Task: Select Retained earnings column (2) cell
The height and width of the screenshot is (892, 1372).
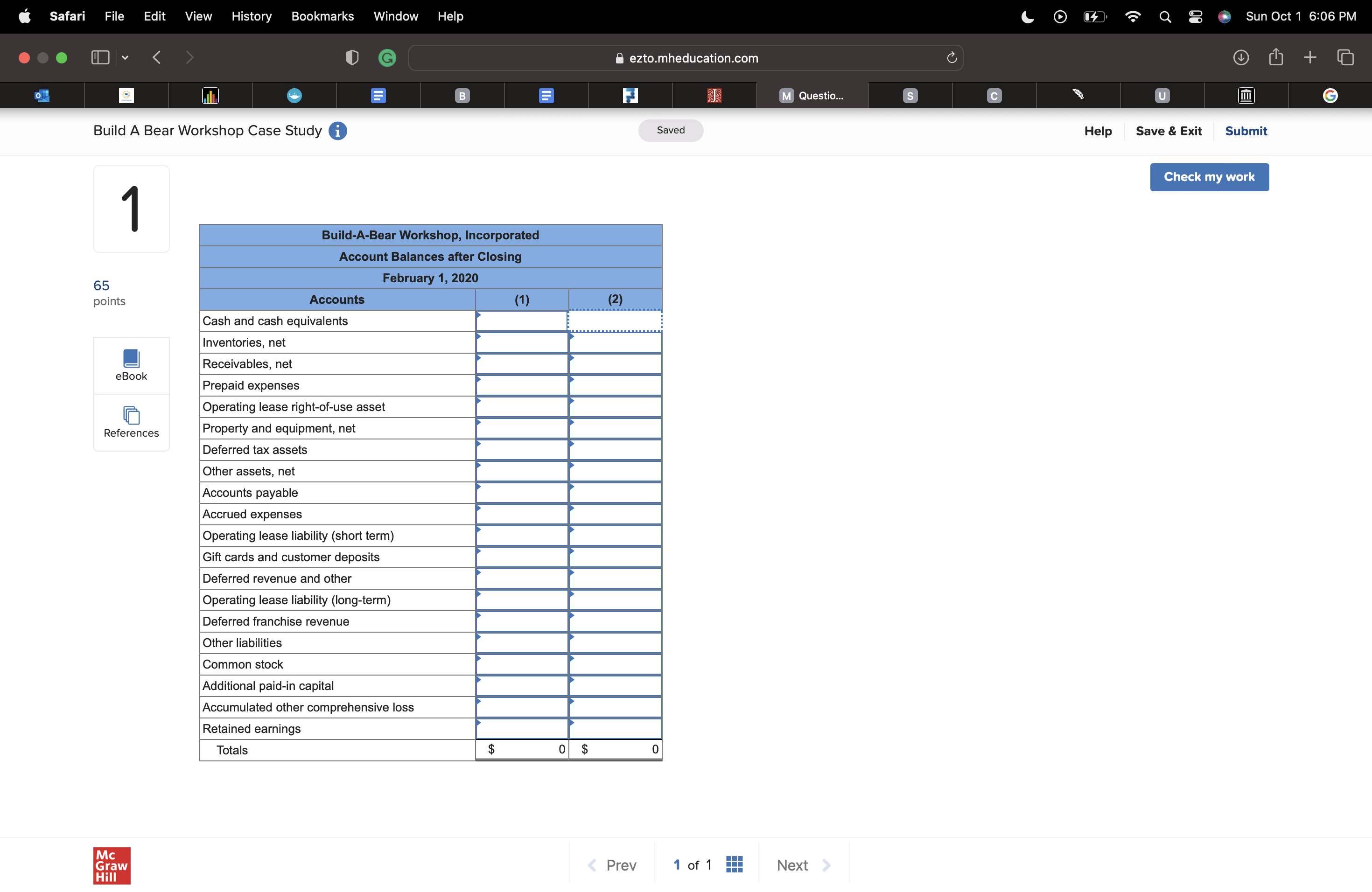Action: [615, 728]
